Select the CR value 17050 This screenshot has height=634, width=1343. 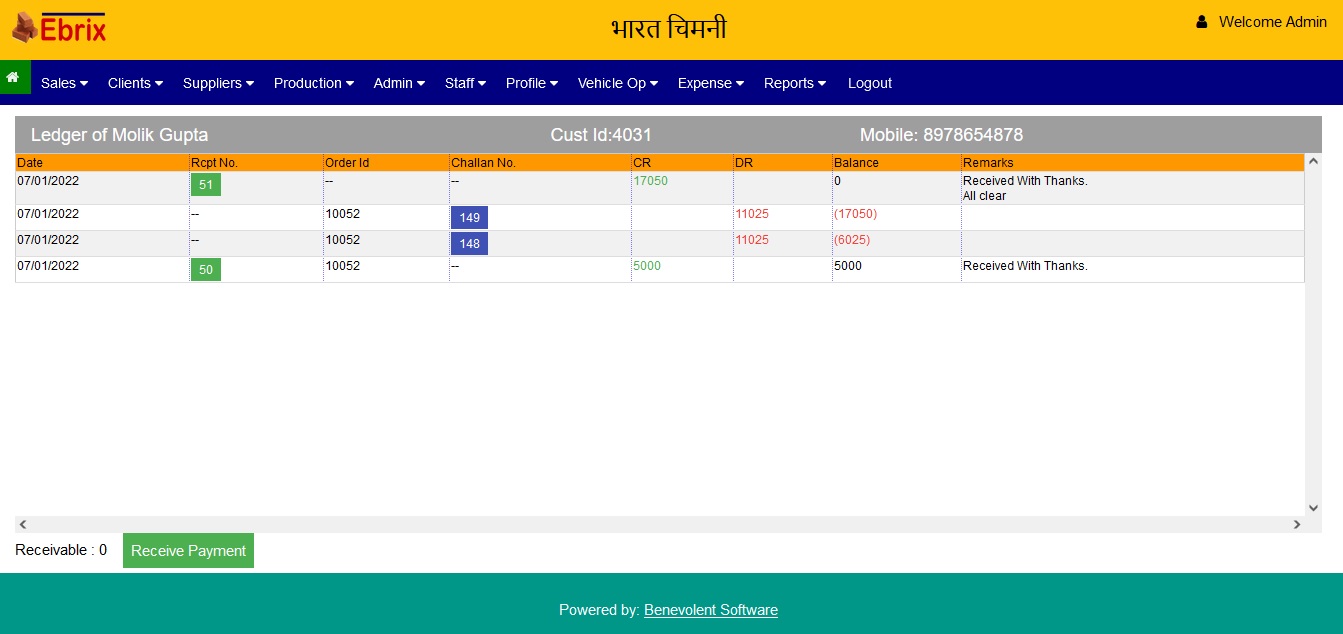(x=651, y=181)
